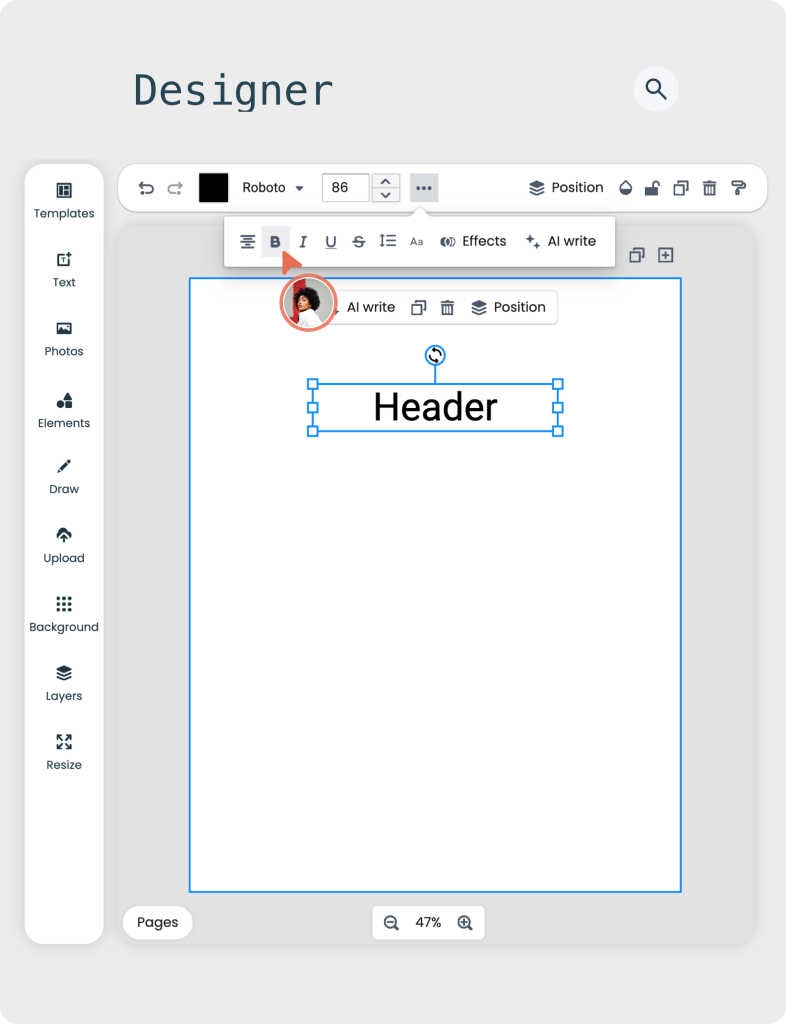Click the transparency droplet icon
Viewport: 786px width, 1024px height.
pyautogui.click(x=625, y=188)
